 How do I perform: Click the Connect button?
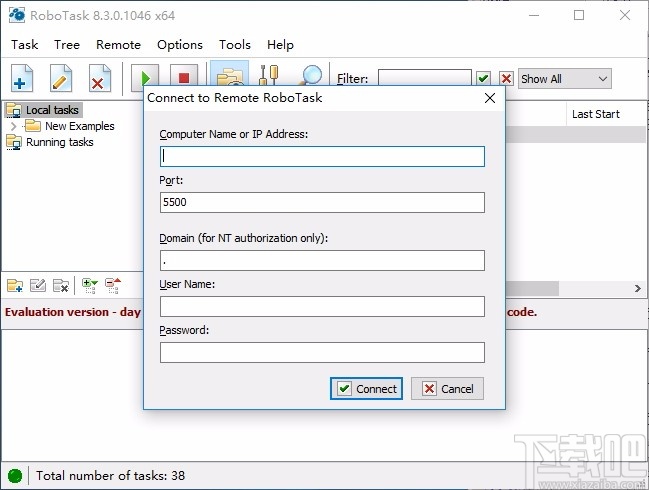point(366,389)
